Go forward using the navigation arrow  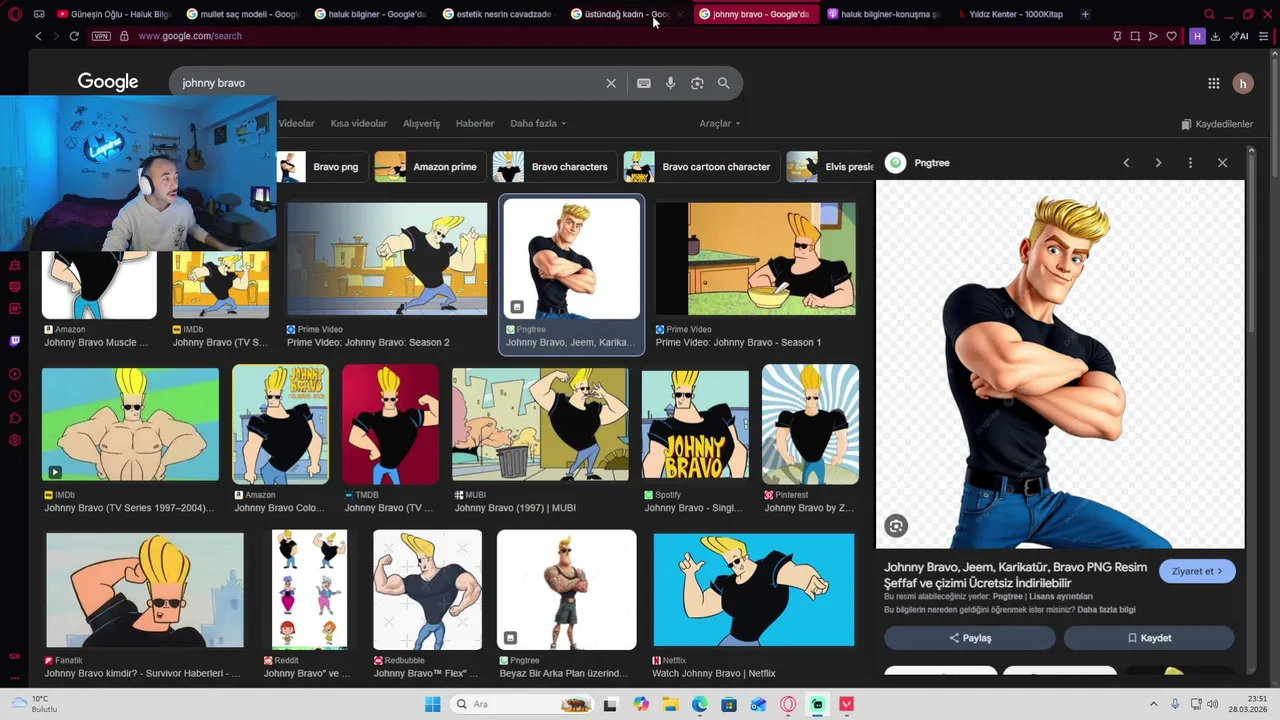[56, 36]
